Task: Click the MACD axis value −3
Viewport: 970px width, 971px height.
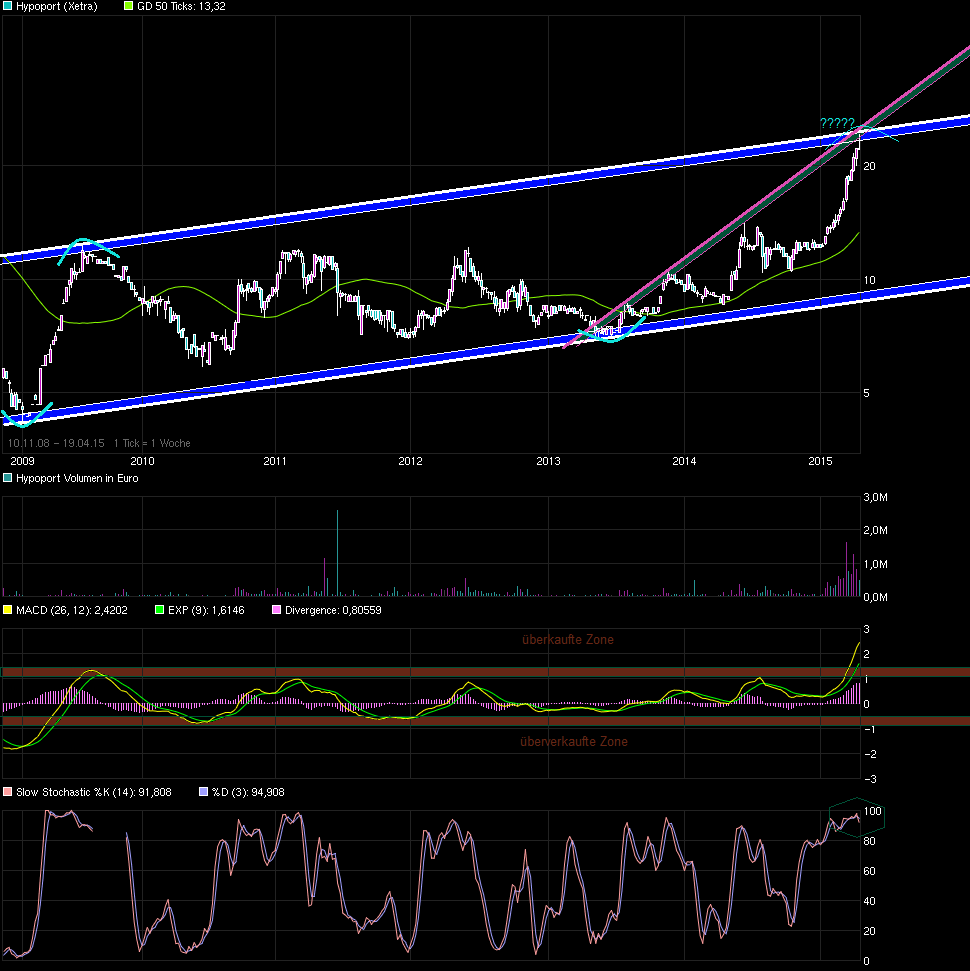Action: coord(870,780)
